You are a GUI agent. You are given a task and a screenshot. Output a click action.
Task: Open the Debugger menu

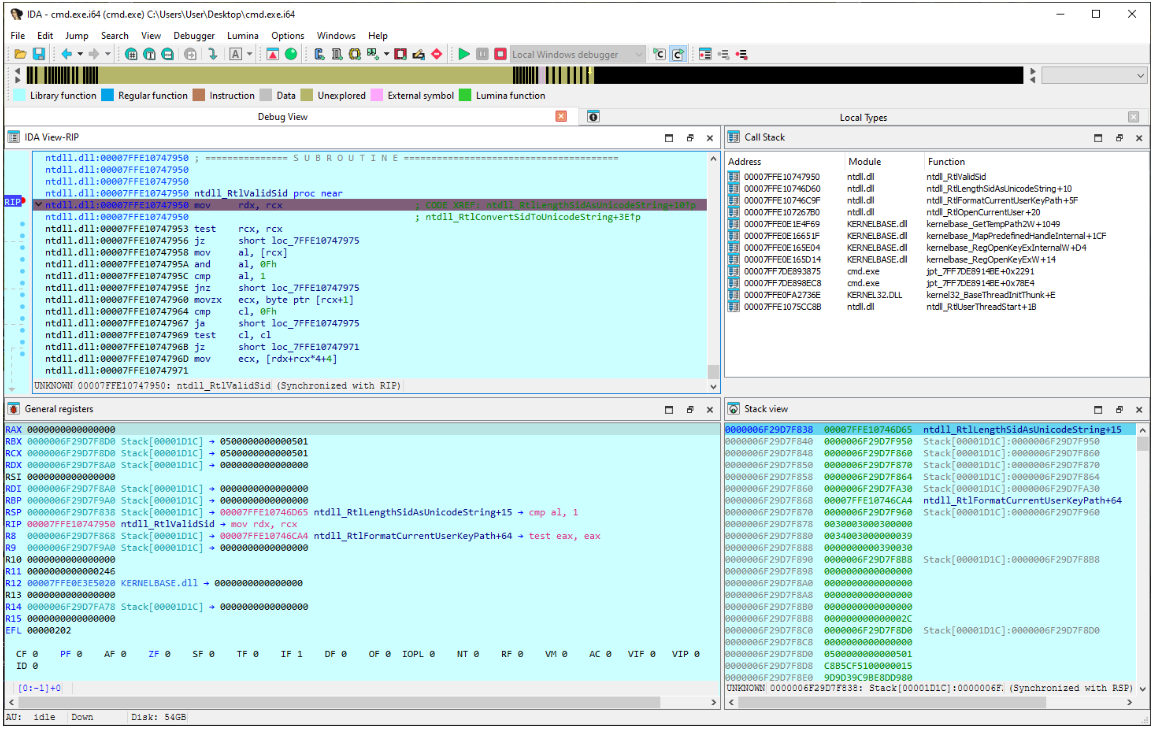tap(194, 35)
